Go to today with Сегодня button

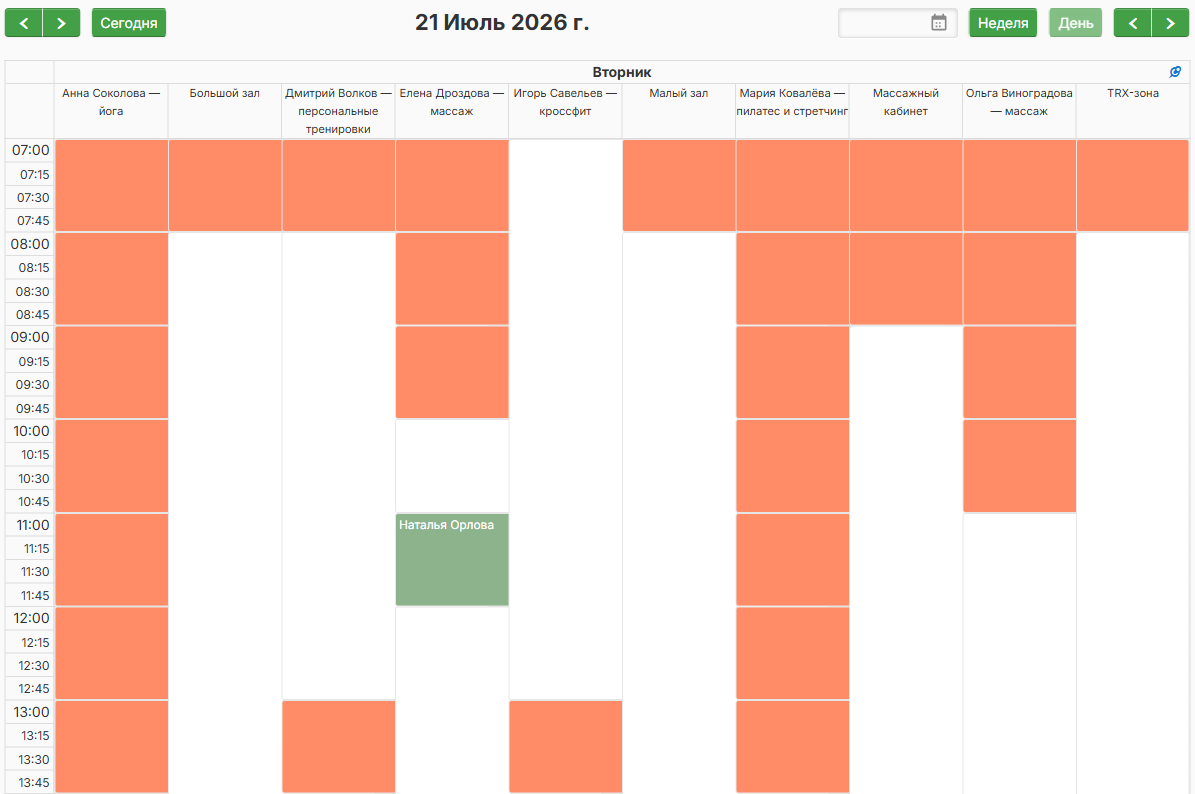(129, 23)
